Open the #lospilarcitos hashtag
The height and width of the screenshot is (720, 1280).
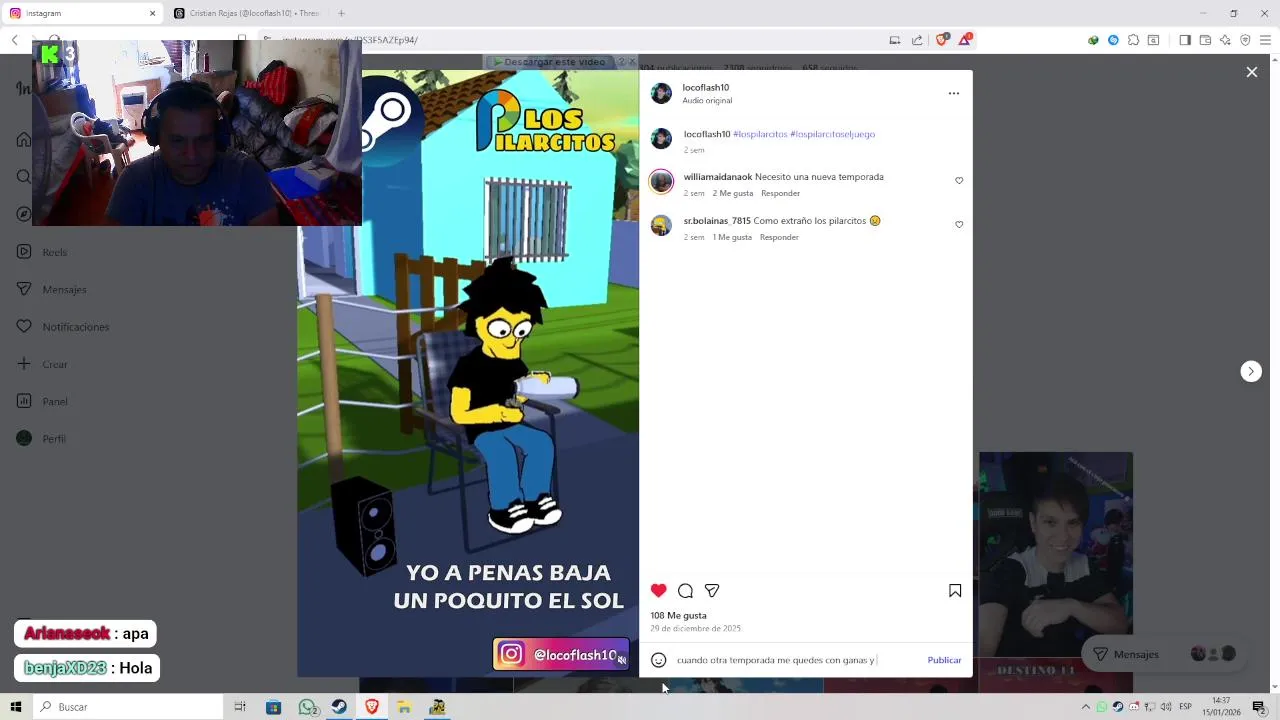pyautogui.click(x=760, y=134)
